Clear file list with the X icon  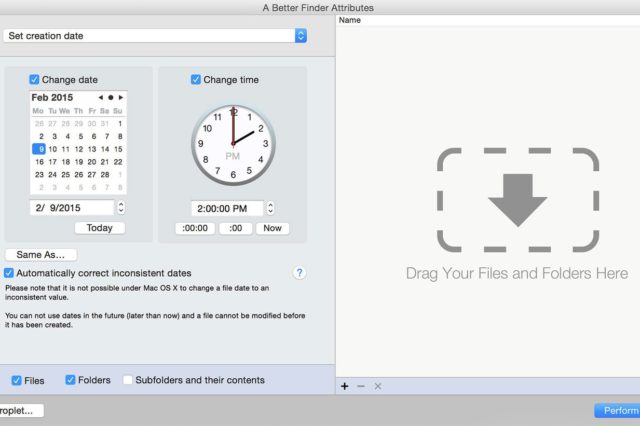378,386
